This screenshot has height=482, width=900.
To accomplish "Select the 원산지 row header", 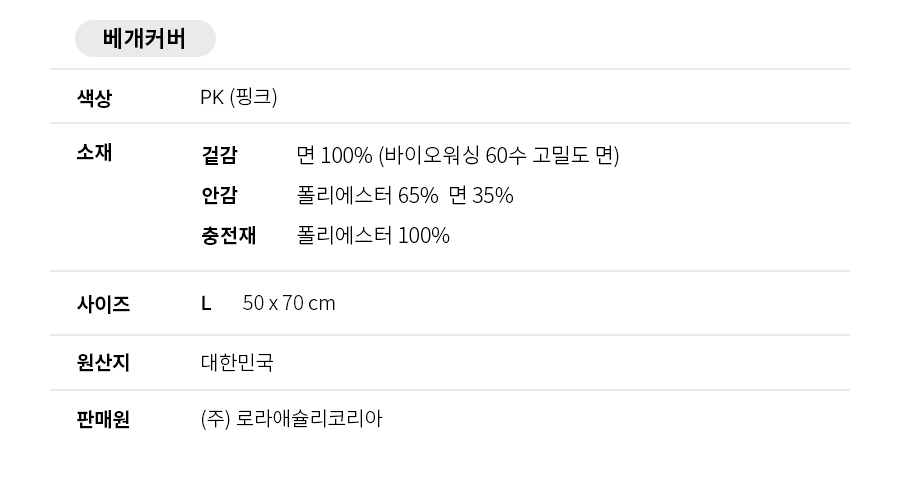I will pos(103,363).
